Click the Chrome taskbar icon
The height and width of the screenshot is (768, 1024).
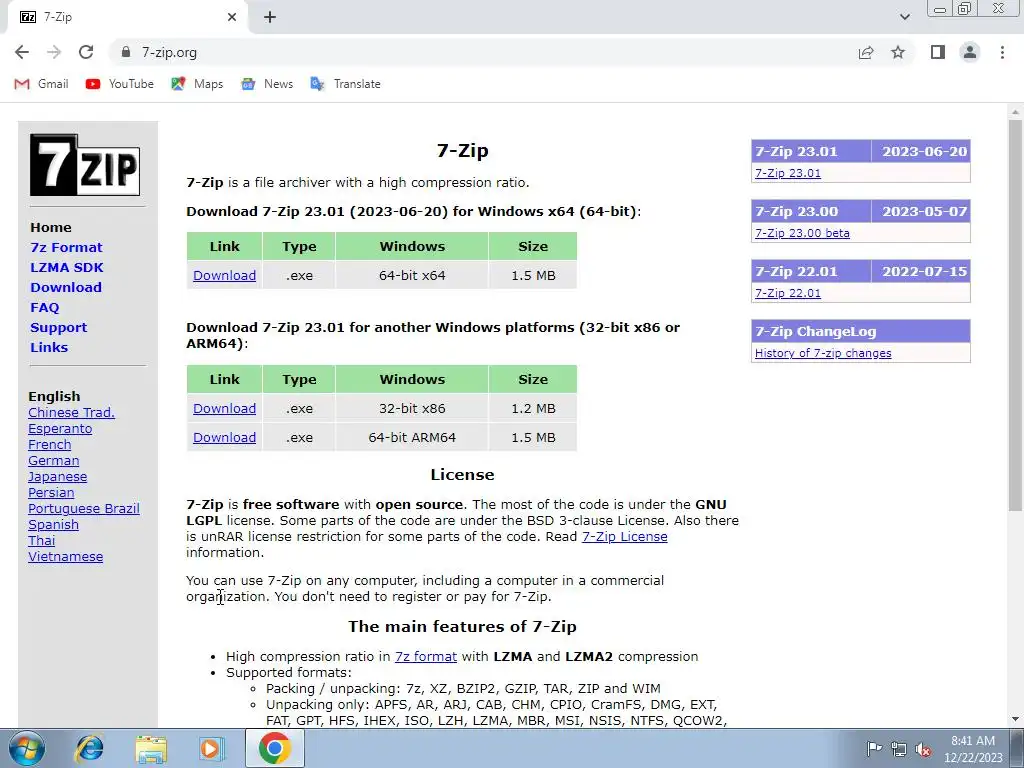tap(274, 749)
